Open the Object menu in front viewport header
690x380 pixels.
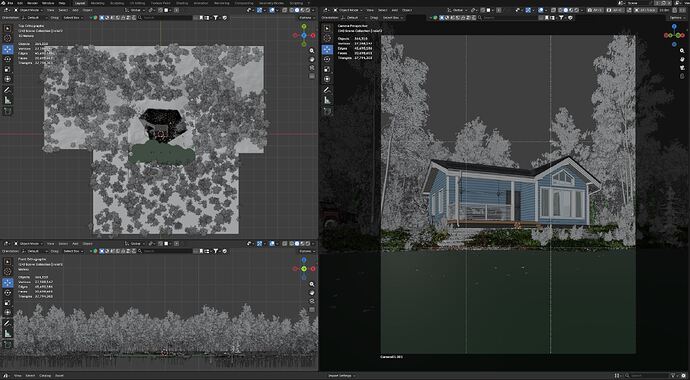click(x=88, y=243)
